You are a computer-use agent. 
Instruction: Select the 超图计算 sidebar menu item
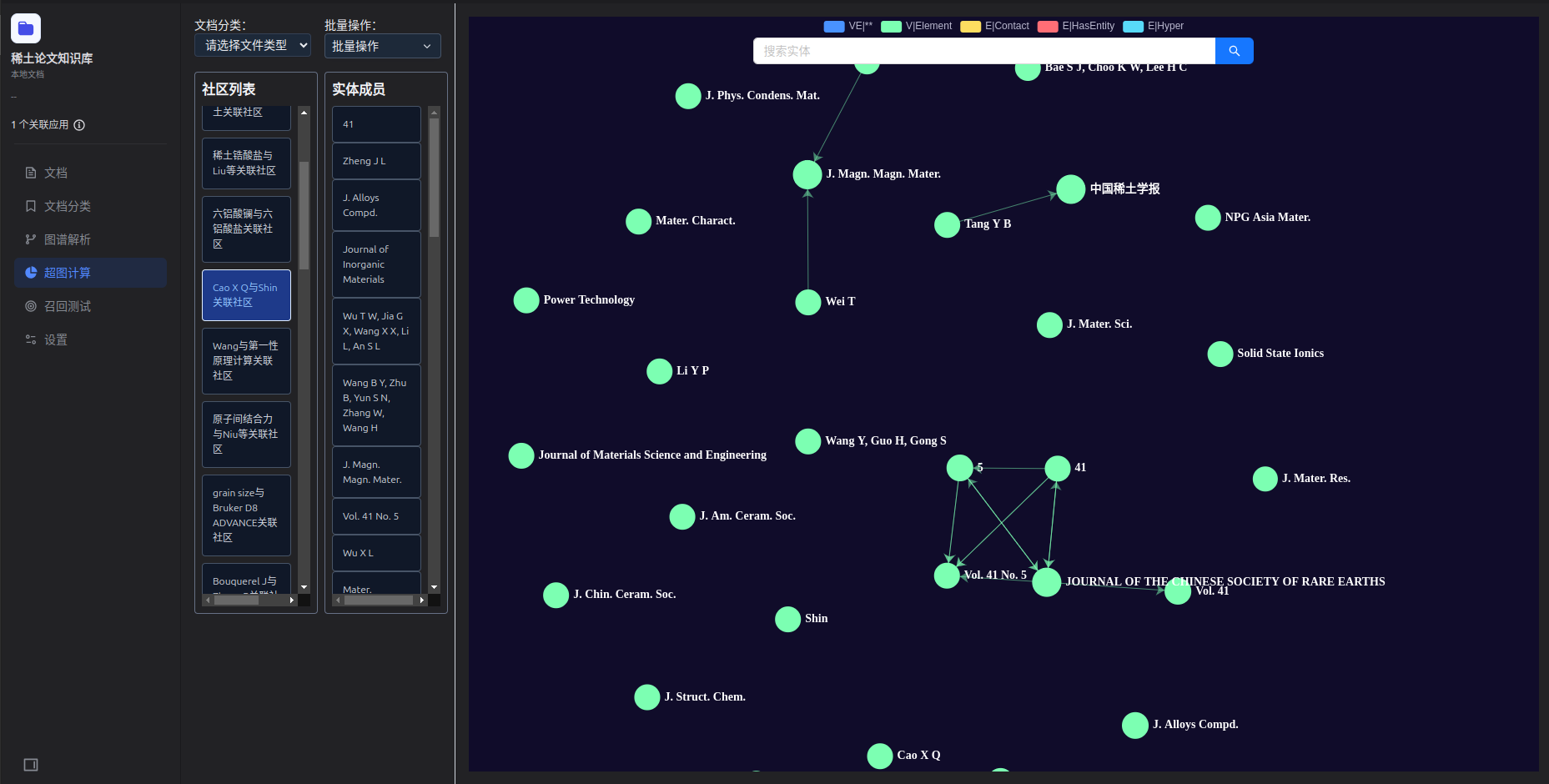coord(90,273)
